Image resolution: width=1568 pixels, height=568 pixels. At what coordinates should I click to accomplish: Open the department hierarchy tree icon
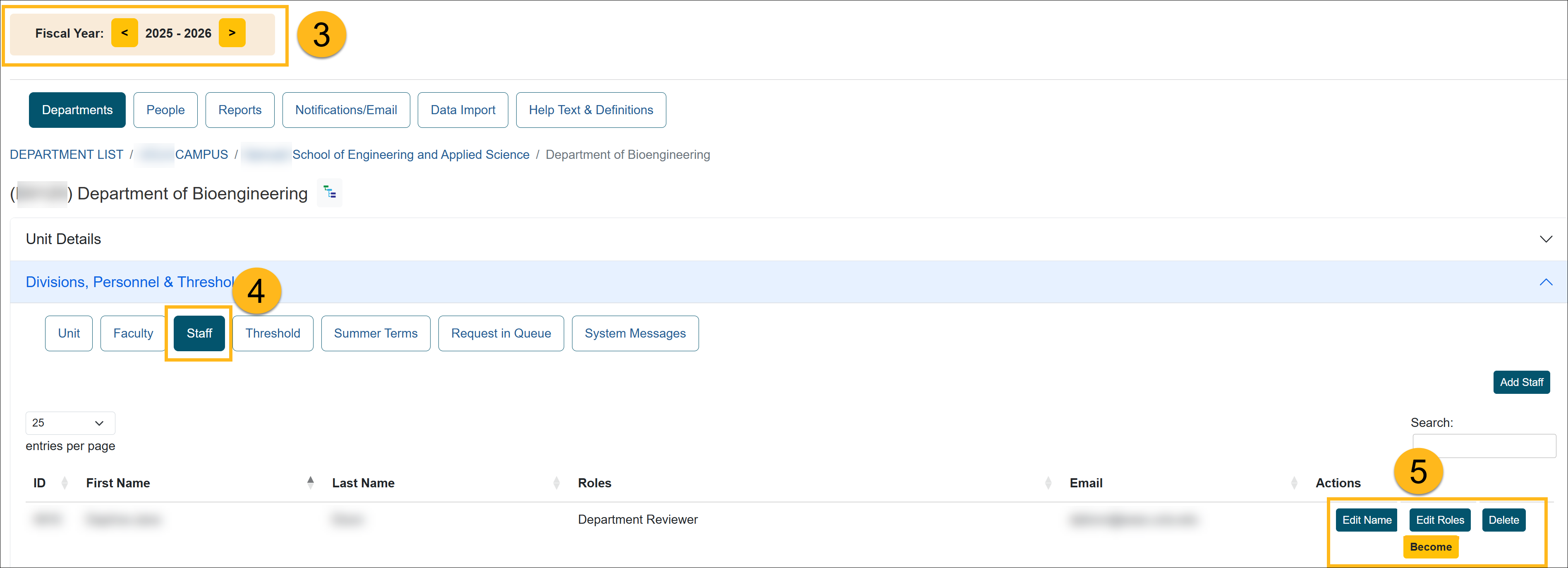(330, 193)
